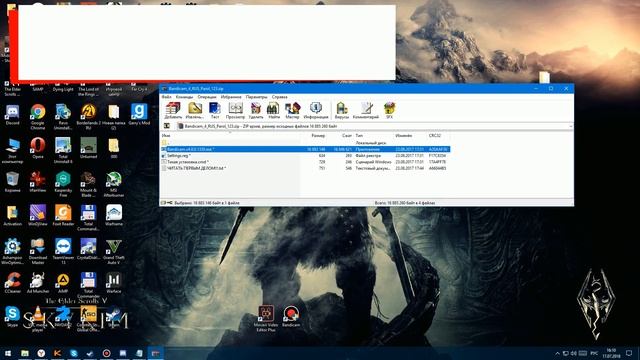Open the Файл menu
The height and width of the screenshot is (360, 640).
tap(167, 97)
